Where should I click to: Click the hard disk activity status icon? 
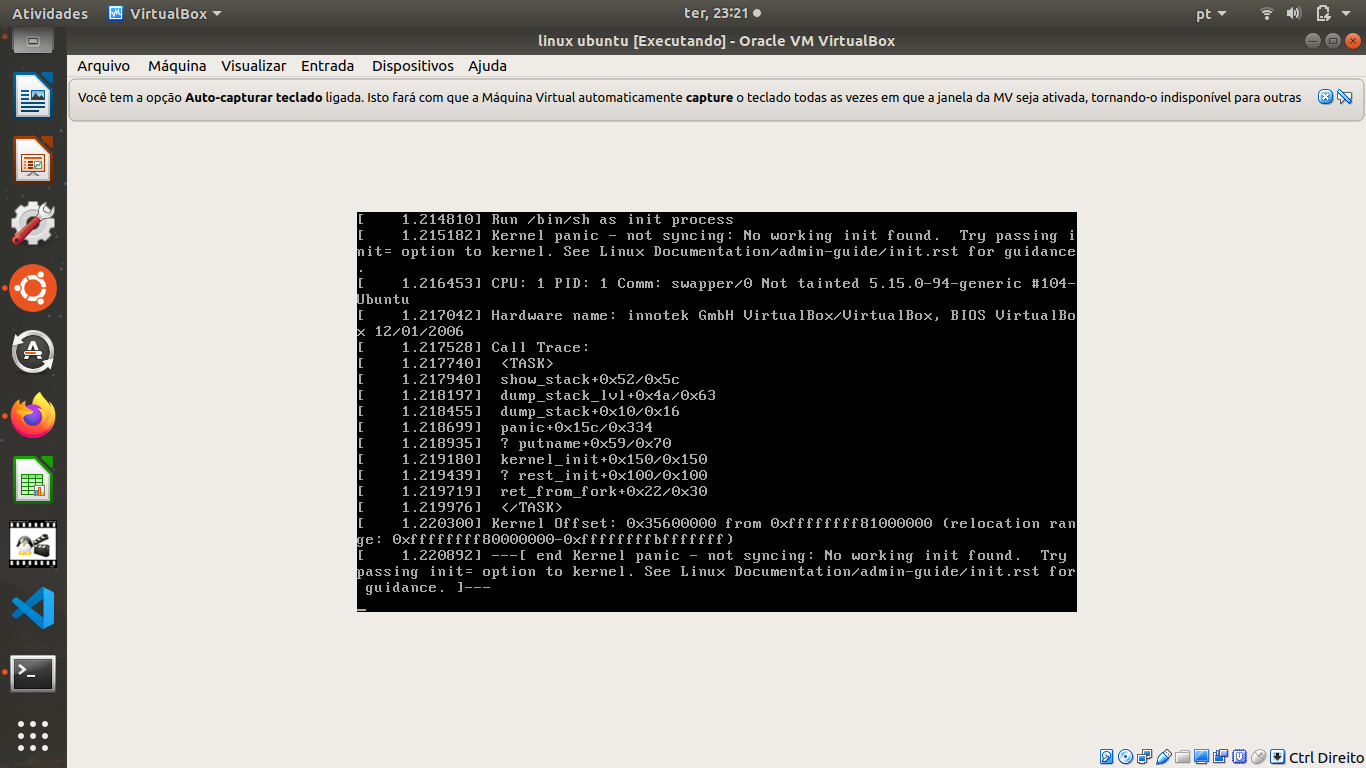click(x=1106, y=757)
